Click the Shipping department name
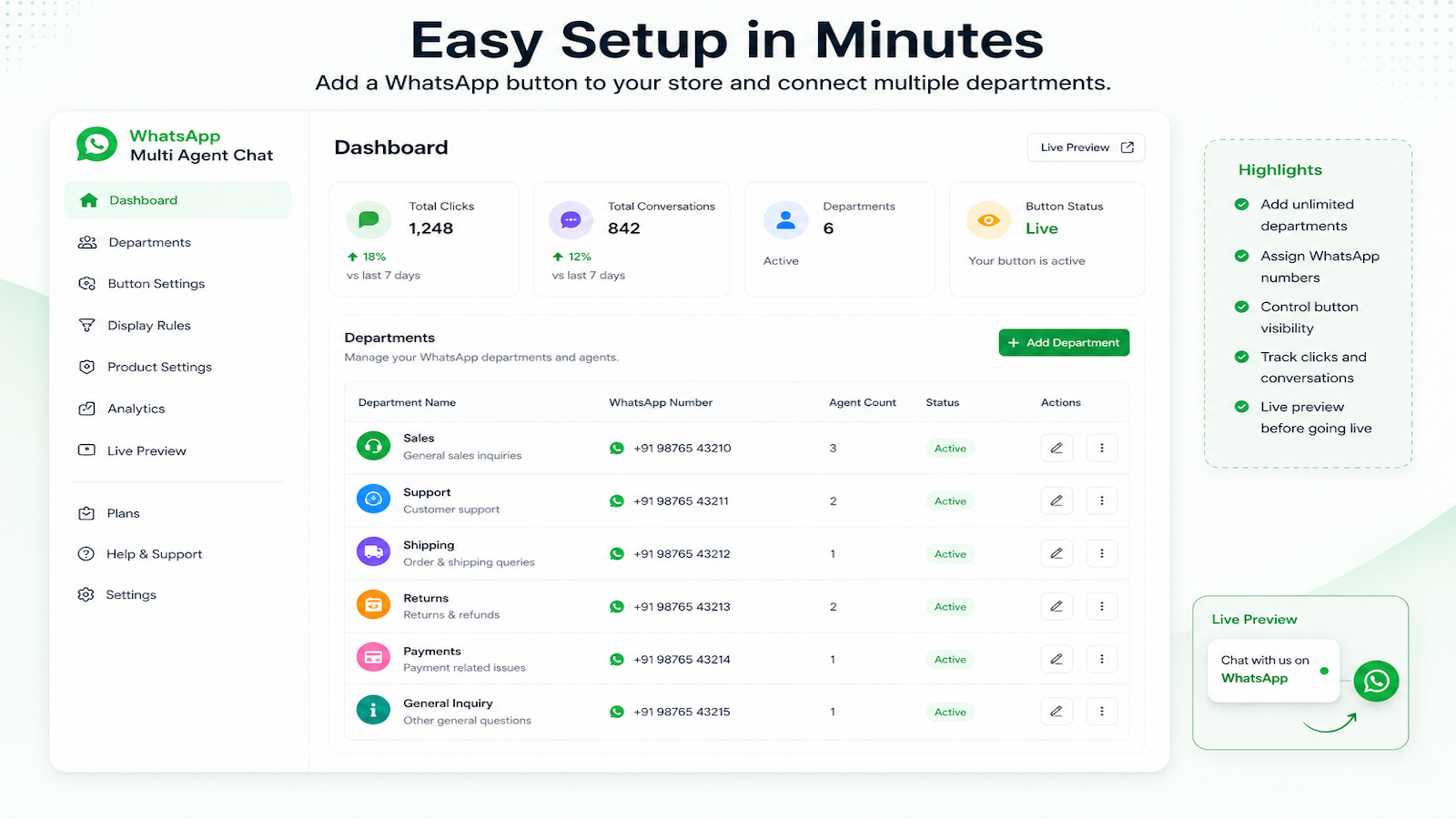This screenshot has height=819, width=1456. tap(429, 545)
